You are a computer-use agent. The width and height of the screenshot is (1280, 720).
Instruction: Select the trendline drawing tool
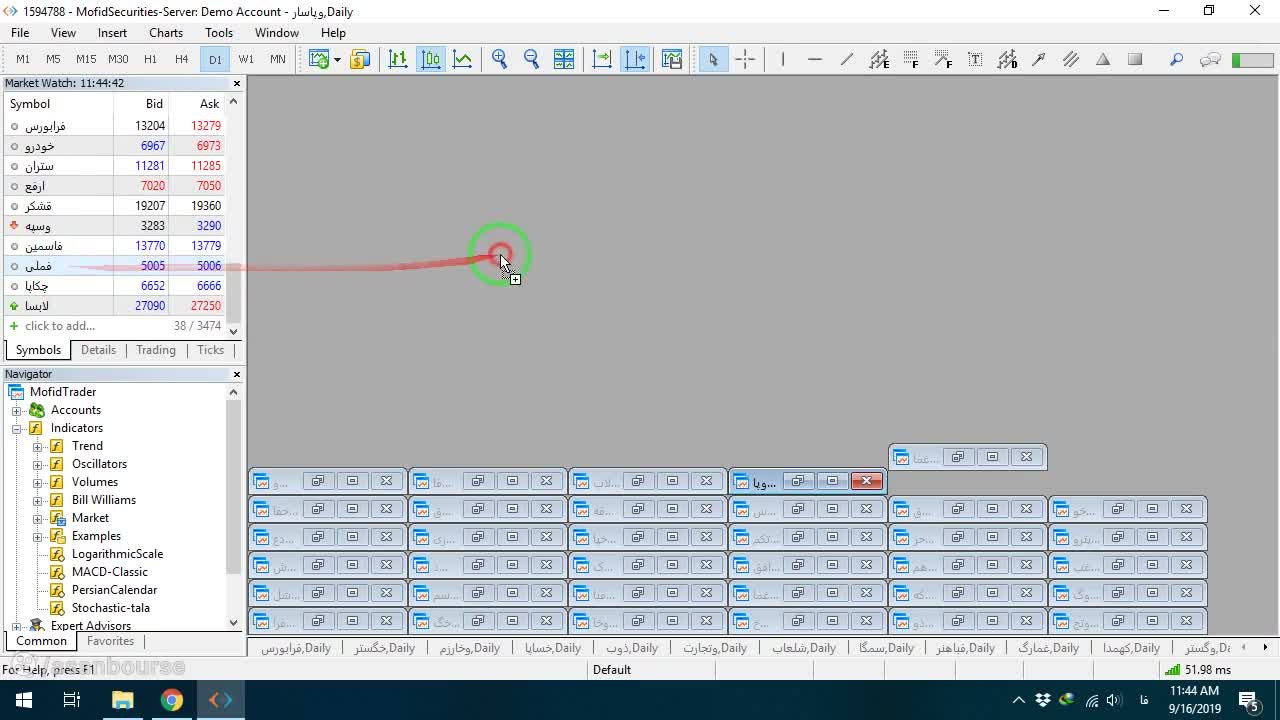(847, 60)
